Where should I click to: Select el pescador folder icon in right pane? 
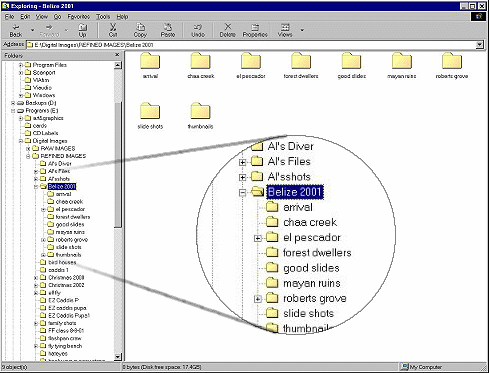coord(251,62)
